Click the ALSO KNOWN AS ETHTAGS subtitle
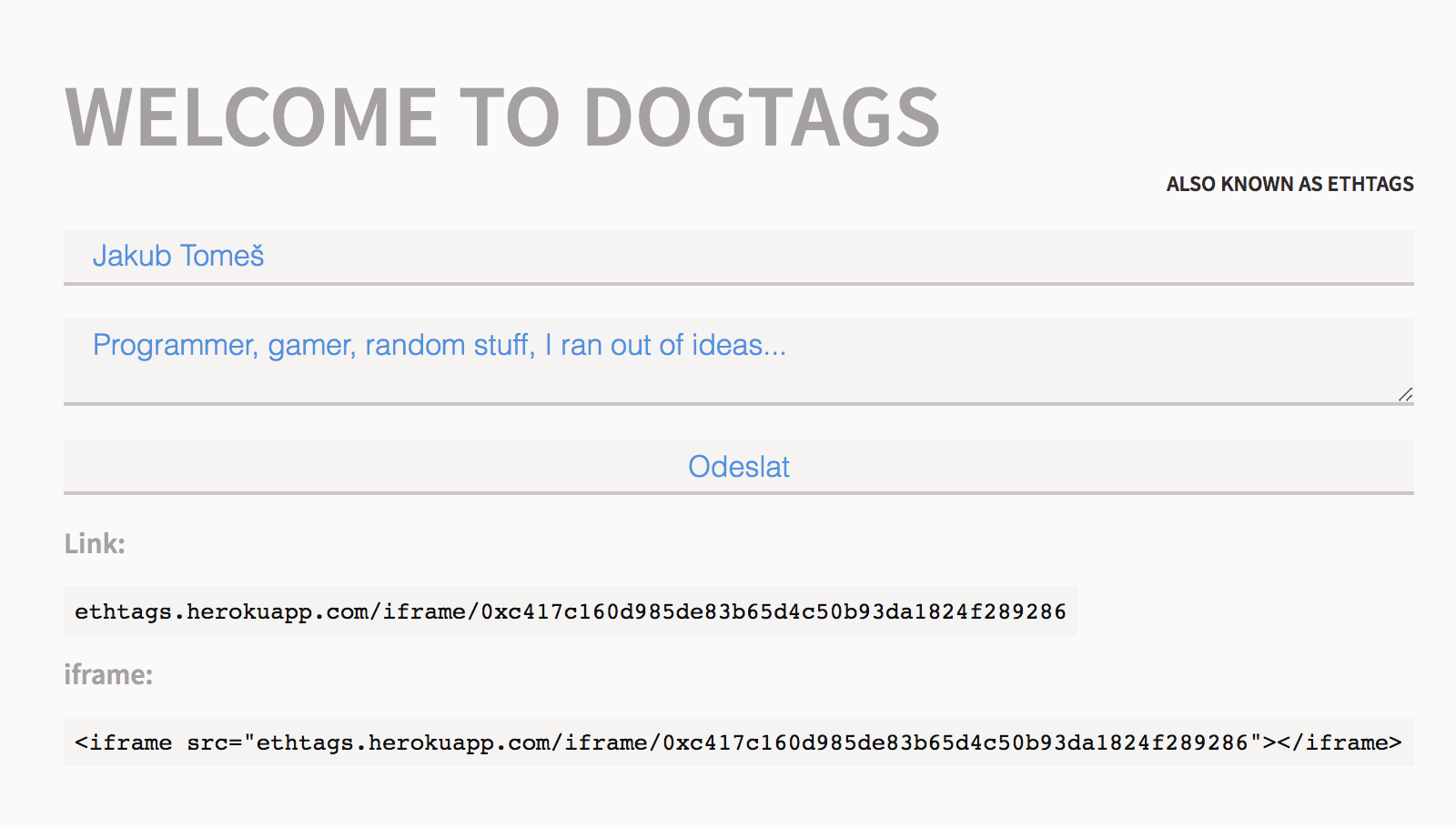The image size is (1456, 828). pyautogui.click(x=1289, y=184)
